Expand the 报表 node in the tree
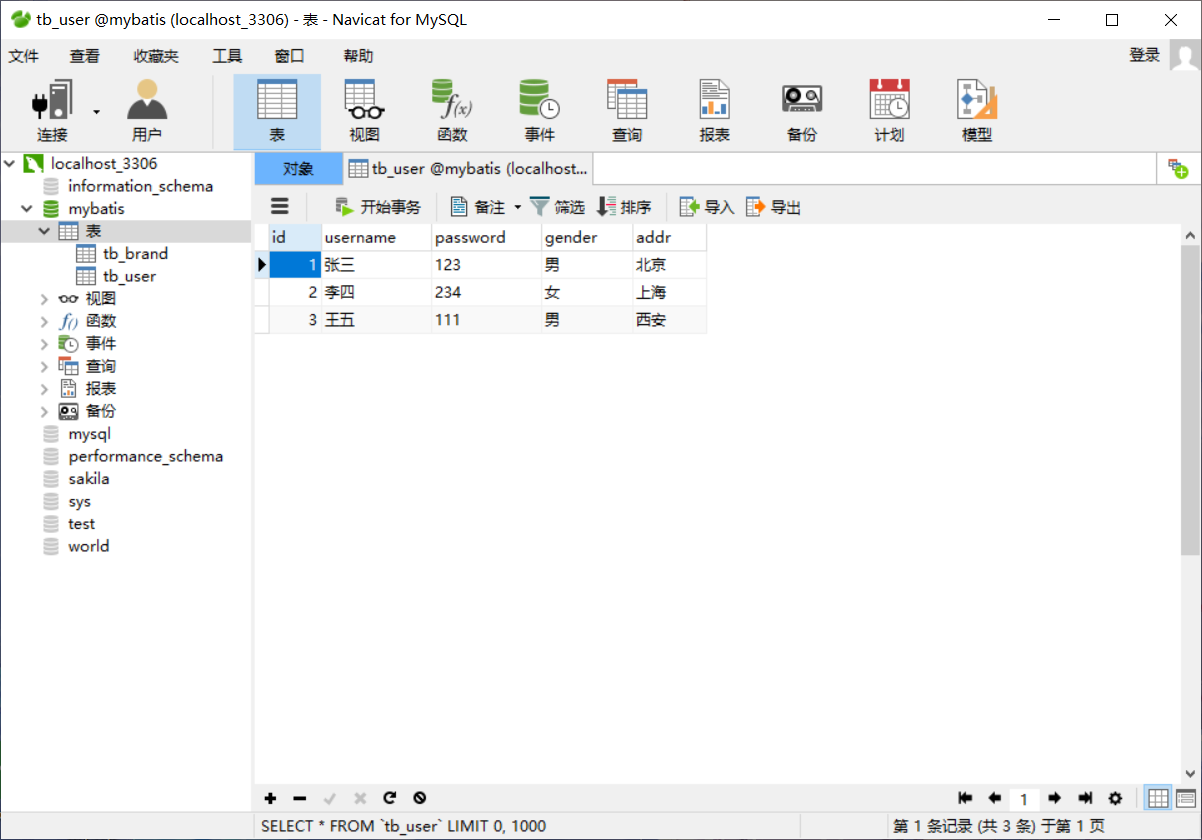 pyautogui.click(x=44, y=389)
